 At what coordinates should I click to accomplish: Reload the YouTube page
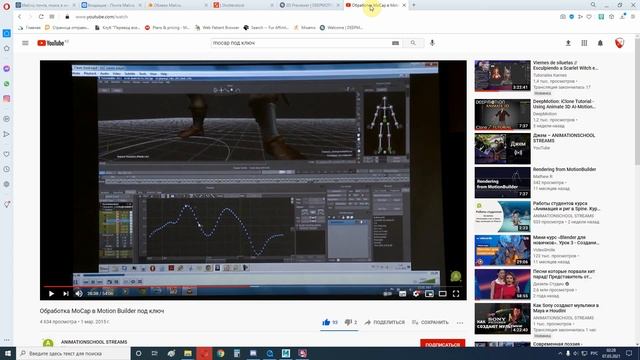coord(41,17)
